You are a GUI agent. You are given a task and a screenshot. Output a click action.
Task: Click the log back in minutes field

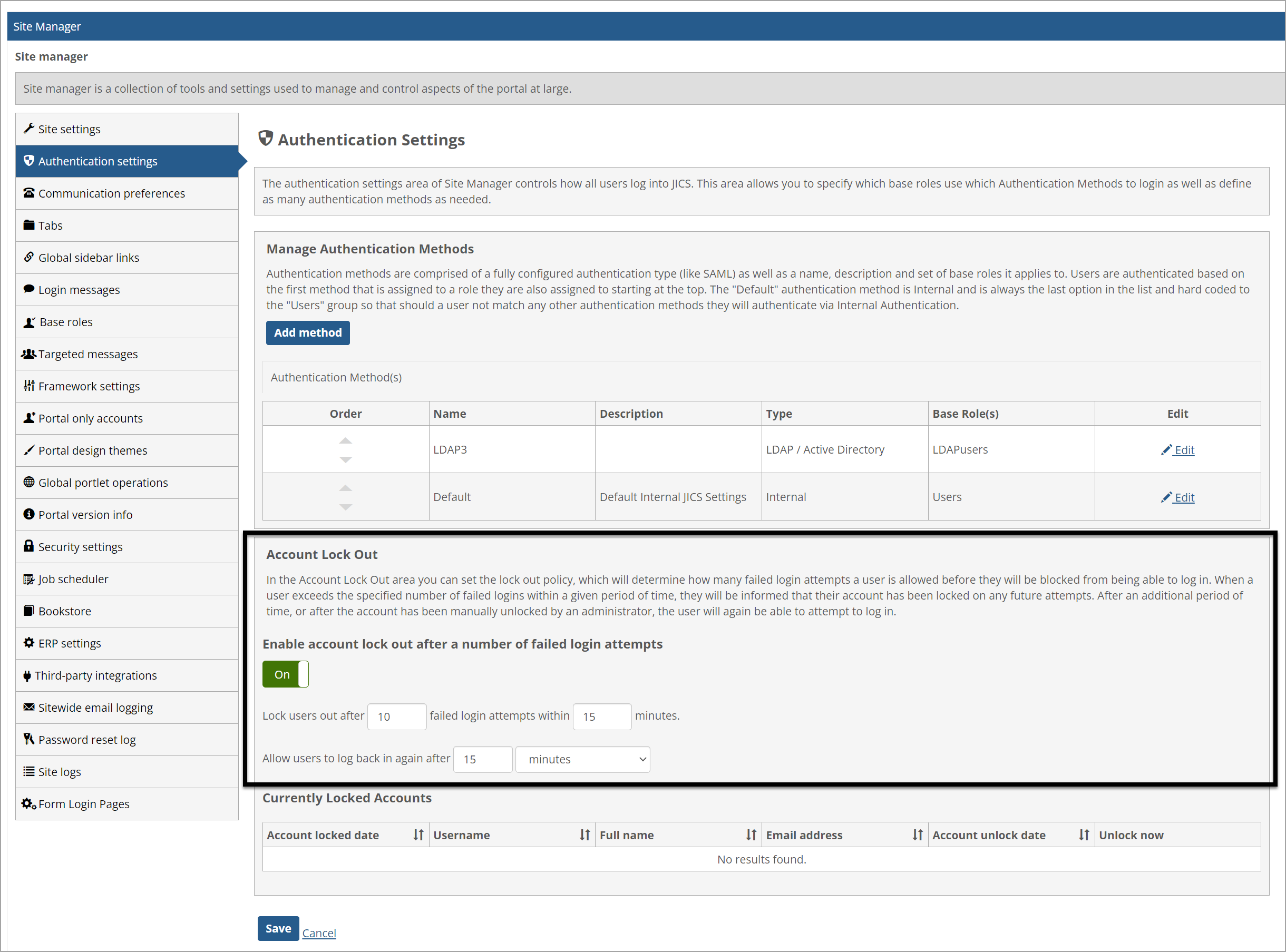pyautogui.click(x=482, y=759)
